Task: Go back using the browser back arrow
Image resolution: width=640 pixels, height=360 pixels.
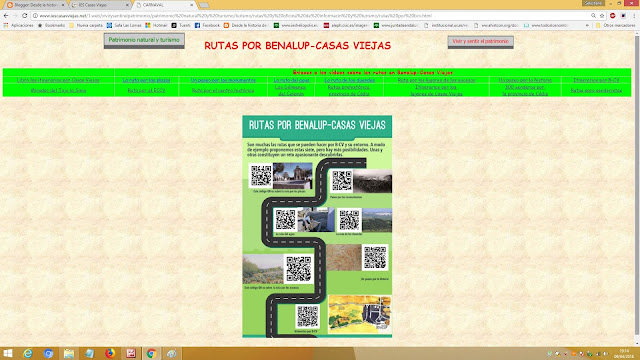Action: click(x=6, y=16)
